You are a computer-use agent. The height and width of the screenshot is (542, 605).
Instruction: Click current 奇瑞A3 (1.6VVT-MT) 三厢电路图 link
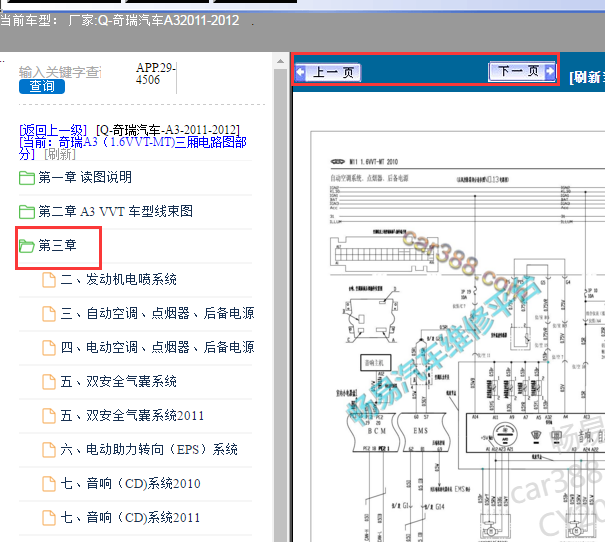[133, 147]
